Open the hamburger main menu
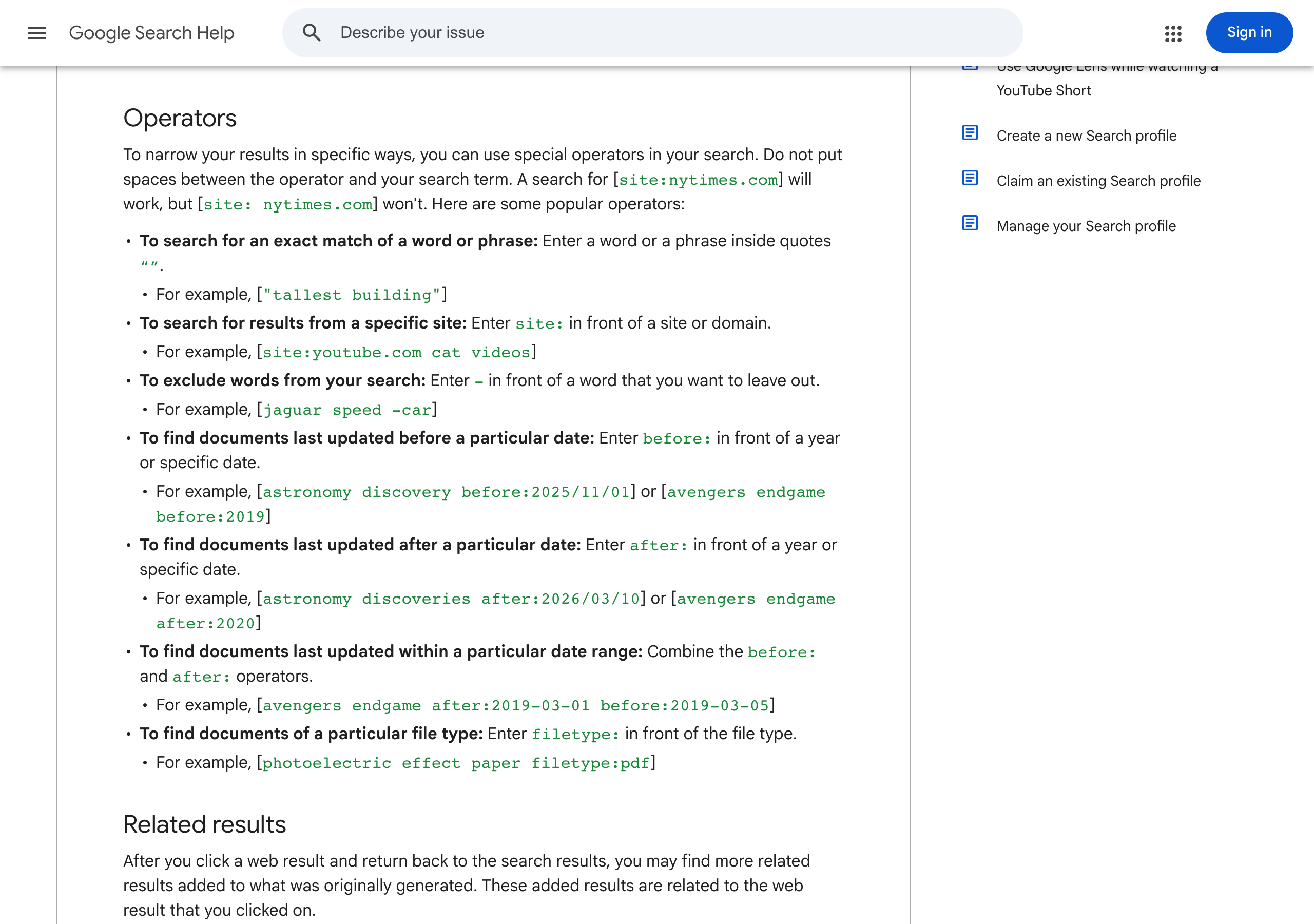 (x=37, y=33)
